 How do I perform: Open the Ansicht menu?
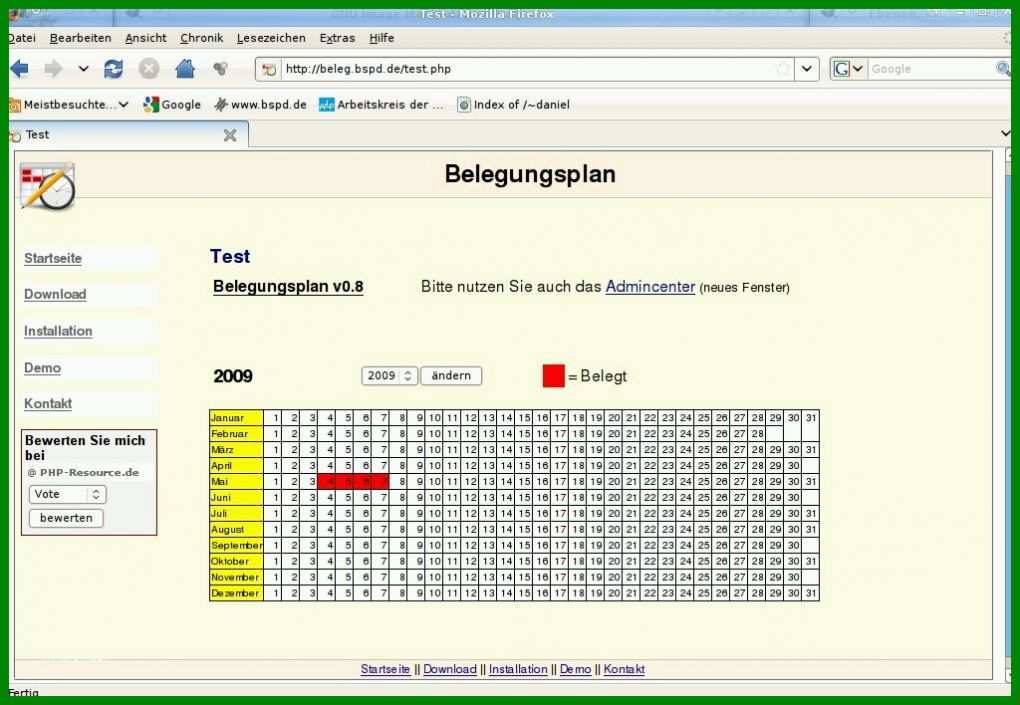pyautogui.click(x=146, y=38)
